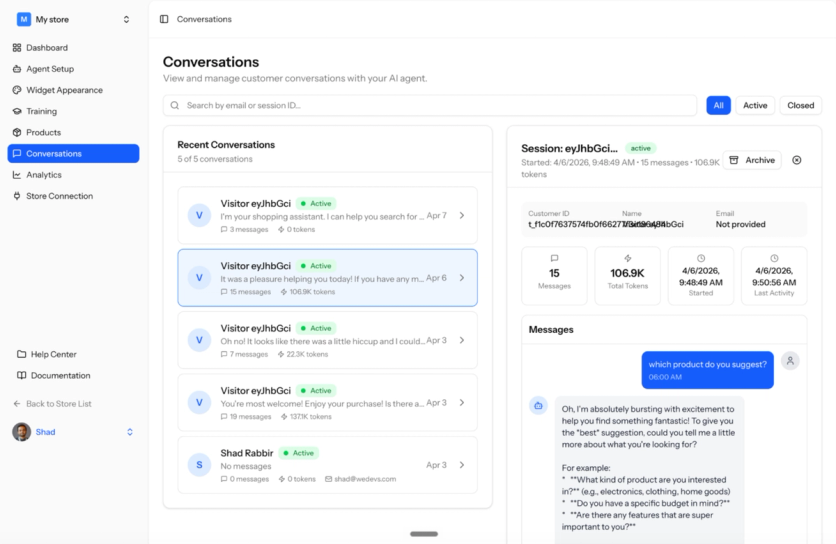Click the green active badge beside session title
Screen dimensions: 836x544
pyautogui.click(x=640, y=148)
